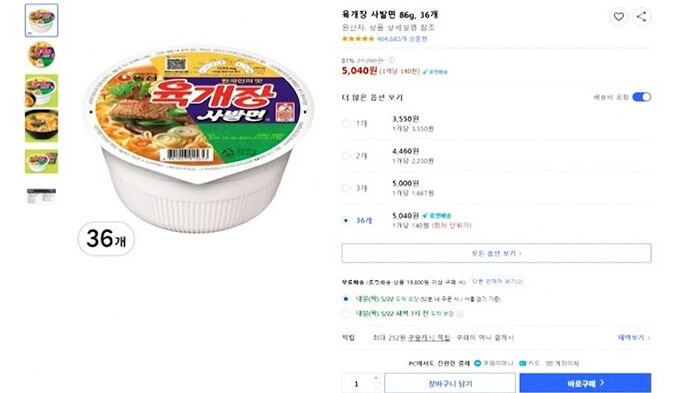This screenshot has width=699, height=393.
Task: Open the 404,683 product reviews link
Action: [x=402, y=39]
